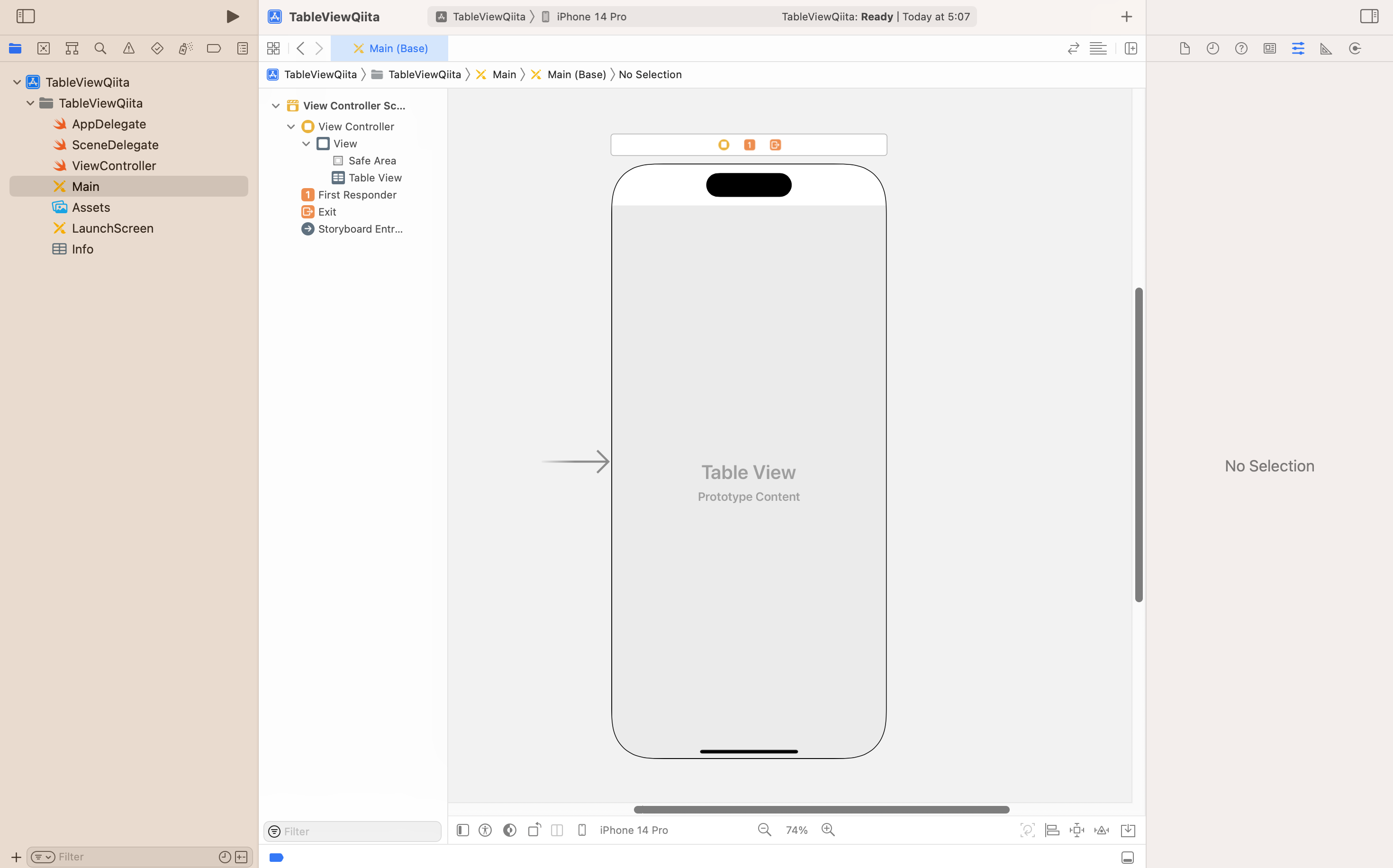Open the Embed In menu icon

(x=1127, y=830)
